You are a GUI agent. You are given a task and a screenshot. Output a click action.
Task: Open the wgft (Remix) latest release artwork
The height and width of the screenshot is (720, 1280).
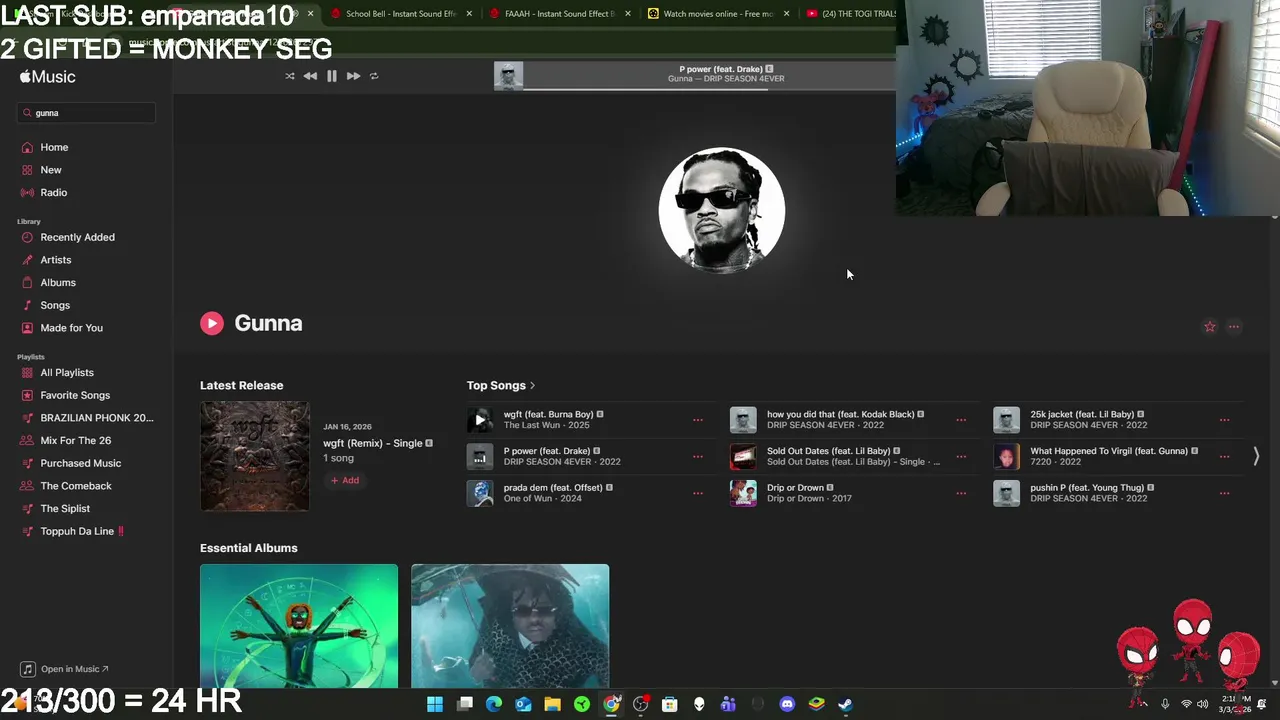tap(255, 456)
